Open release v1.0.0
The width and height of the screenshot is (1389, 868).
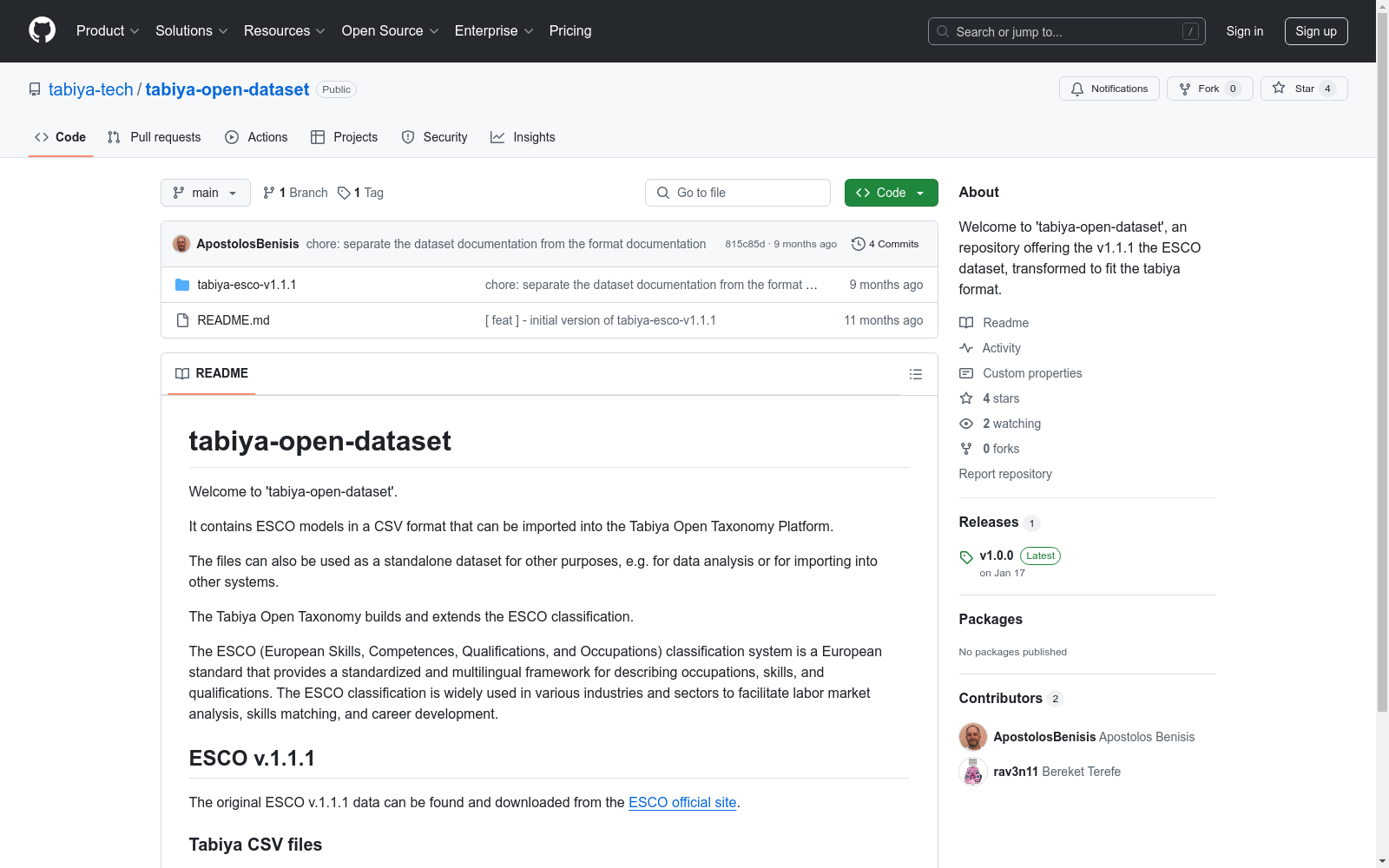[997, 556]
